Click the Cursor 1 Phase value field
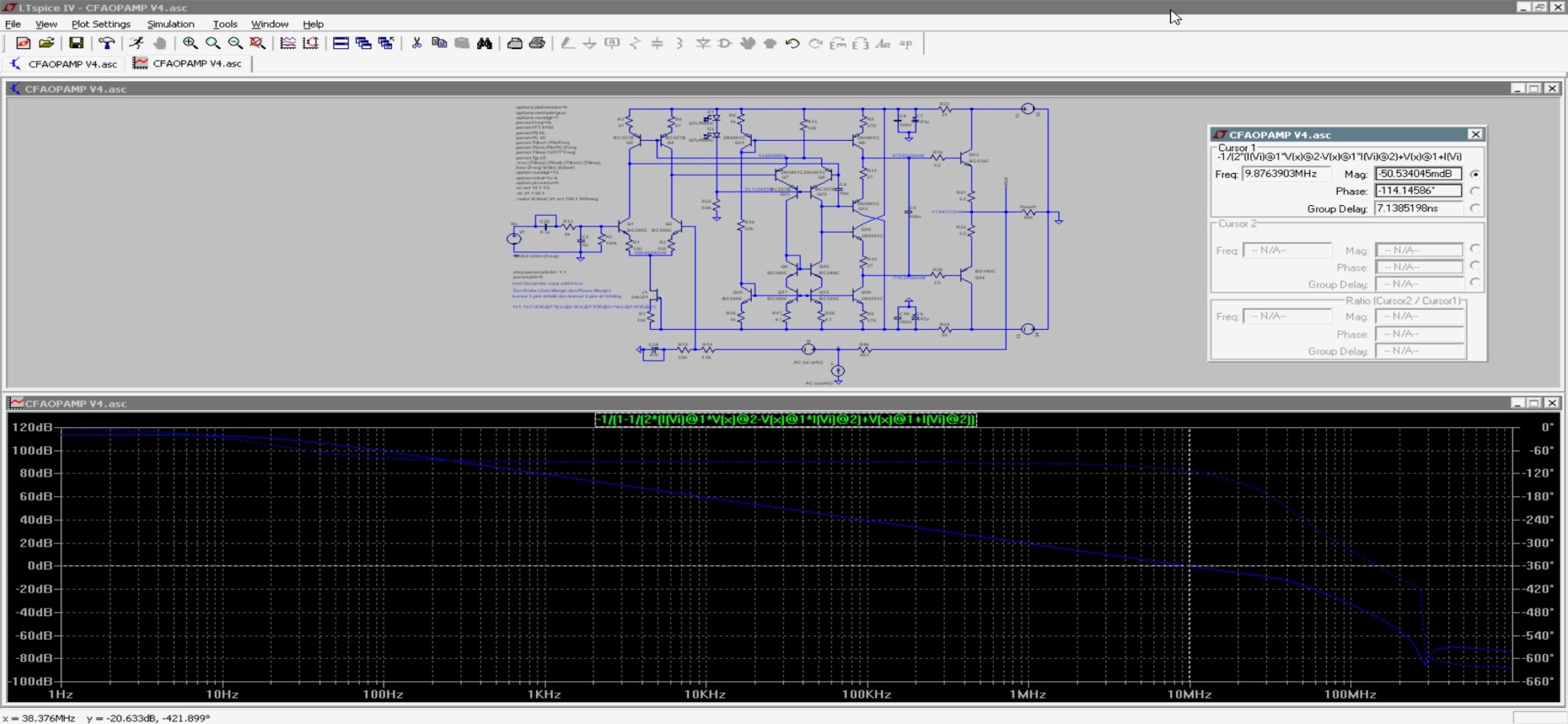Image resolution: width=1568 pixels, height=724 pixels. point(1418,191)
